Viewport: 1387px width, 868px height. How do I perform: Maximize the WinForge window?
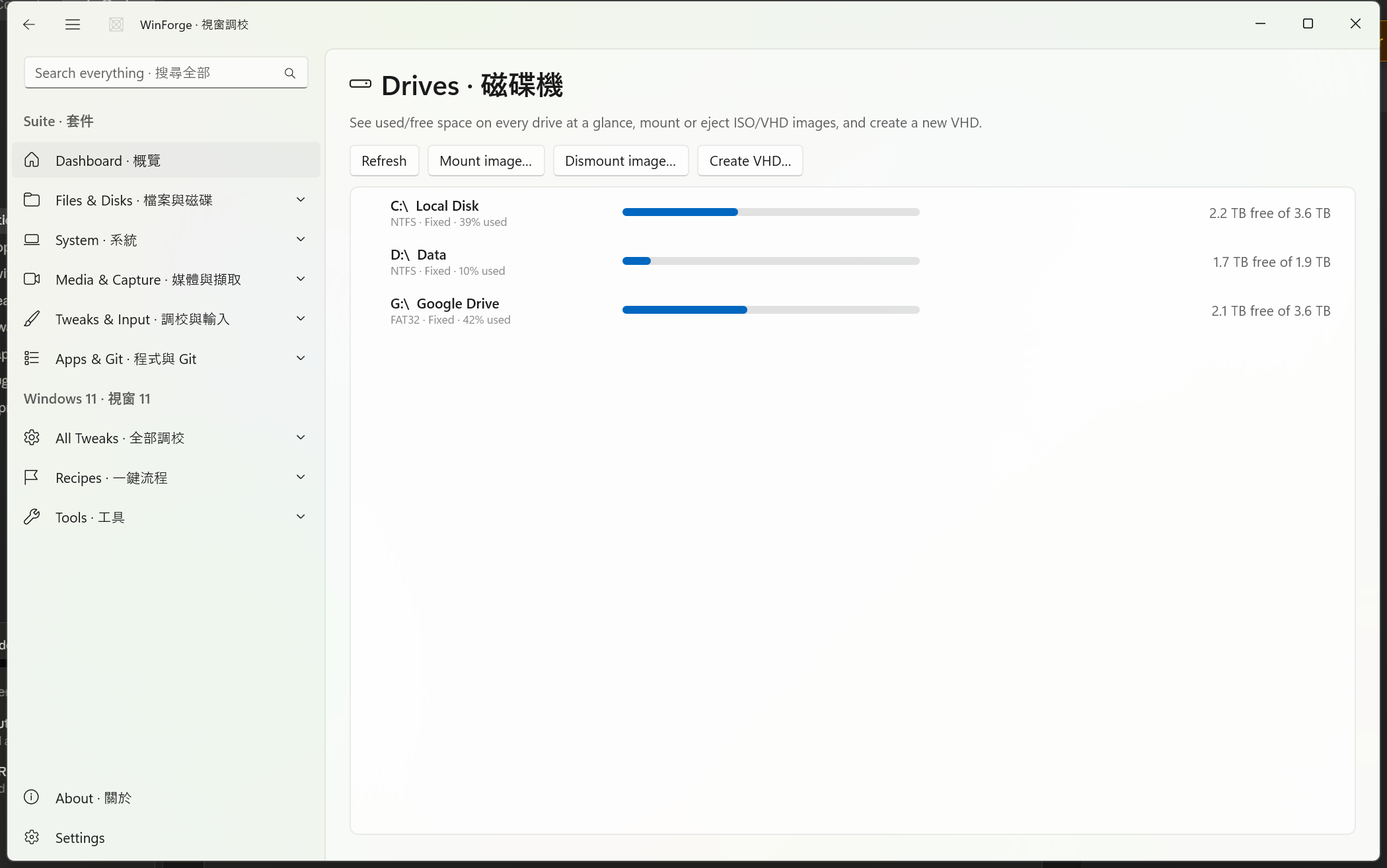tap(1308, 24)
